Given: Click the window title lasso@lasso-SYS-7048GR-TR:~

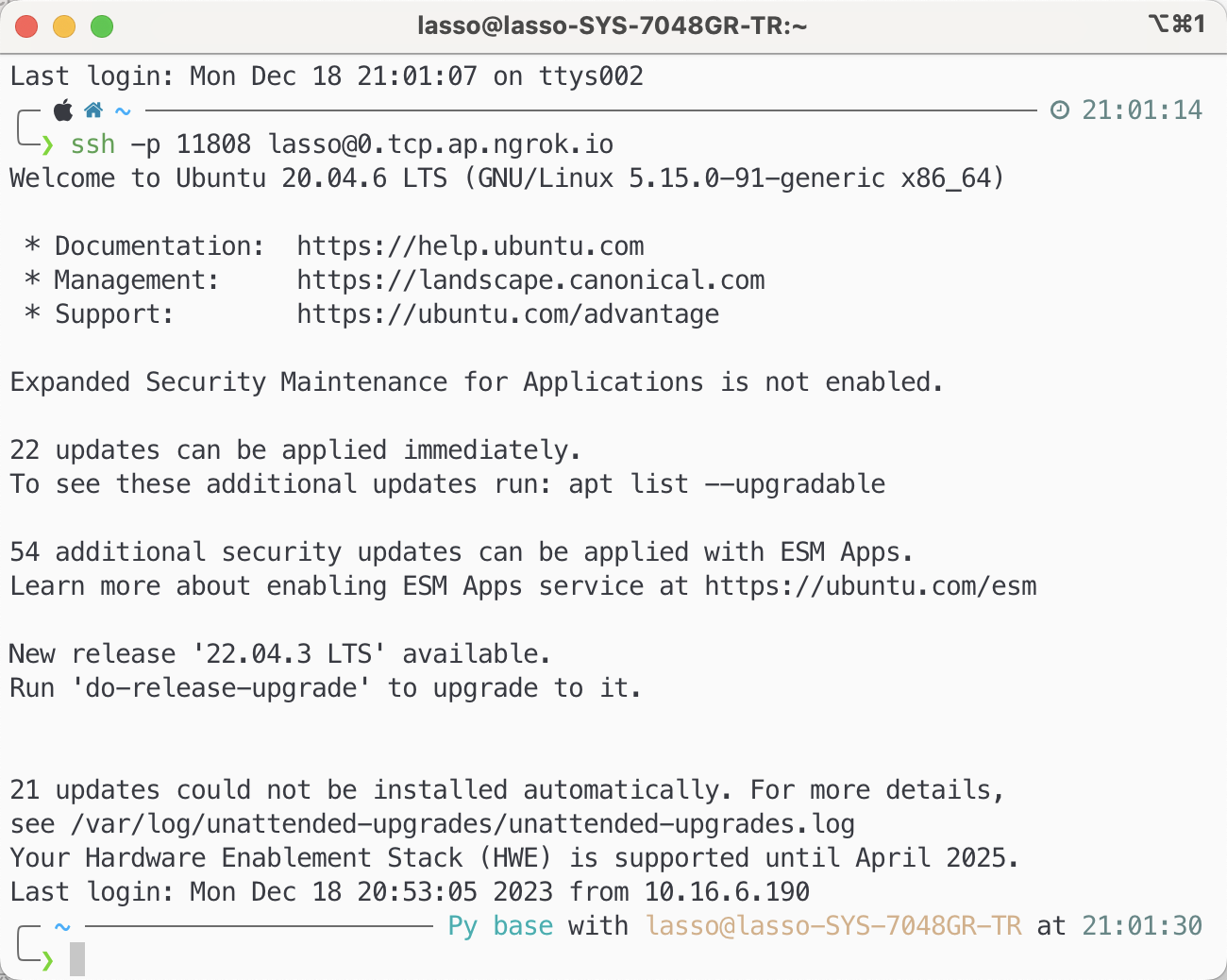Looking at the screenshot, I should (613, 26).
